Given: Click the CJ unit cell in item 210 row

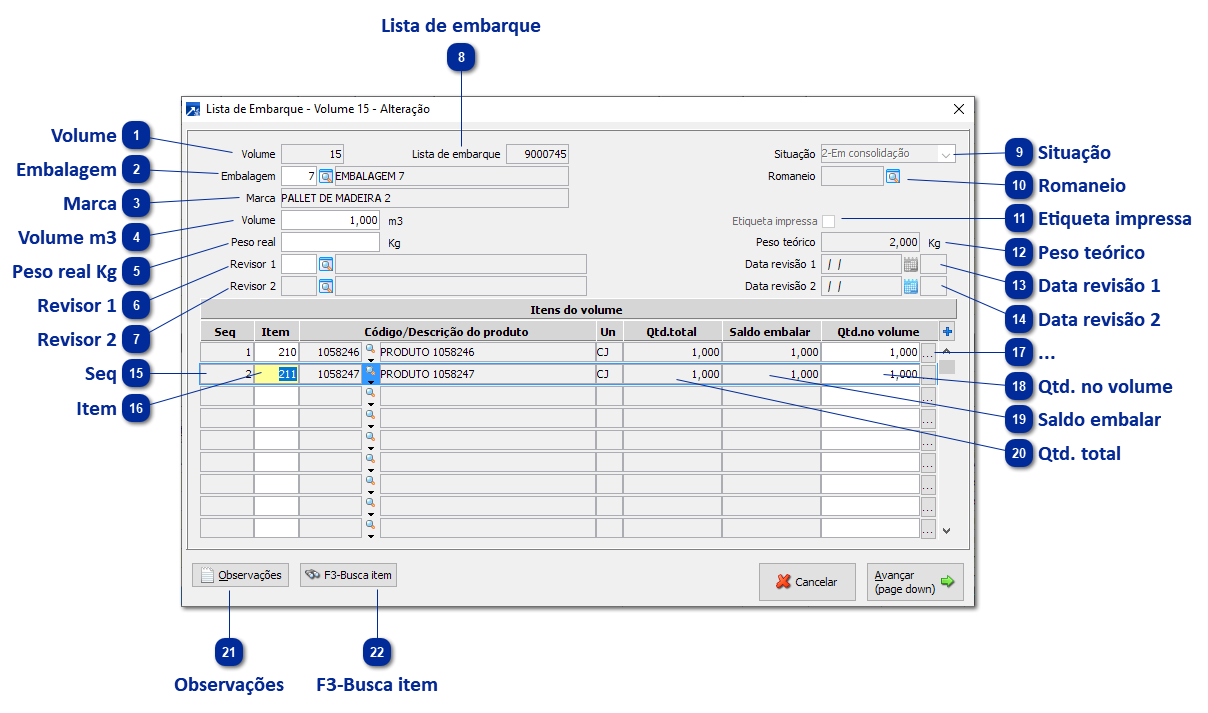Looking at the screenshot, I should [609, 352].
